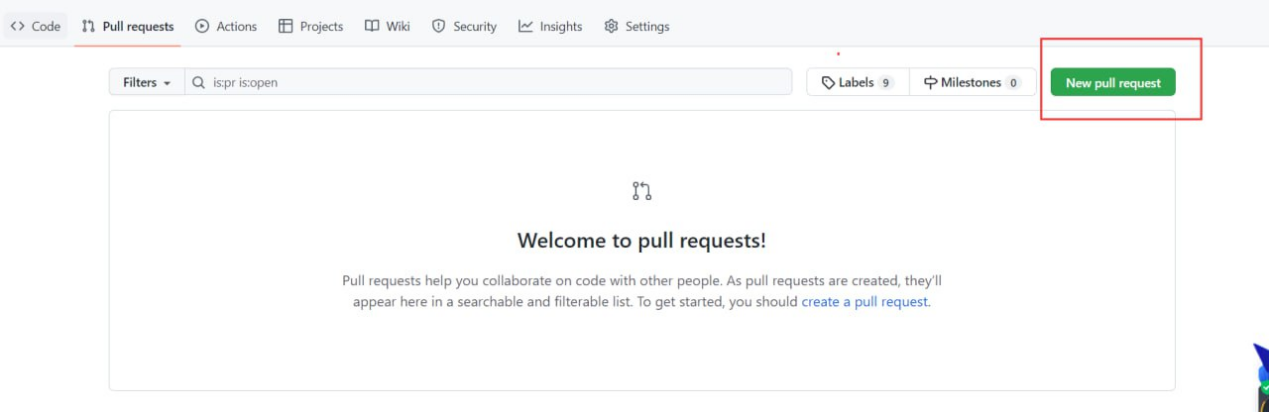The width and height of the screenshot is (1269, 412).
Task: Expand the Filters dropdown
Action: pos(146,83)
